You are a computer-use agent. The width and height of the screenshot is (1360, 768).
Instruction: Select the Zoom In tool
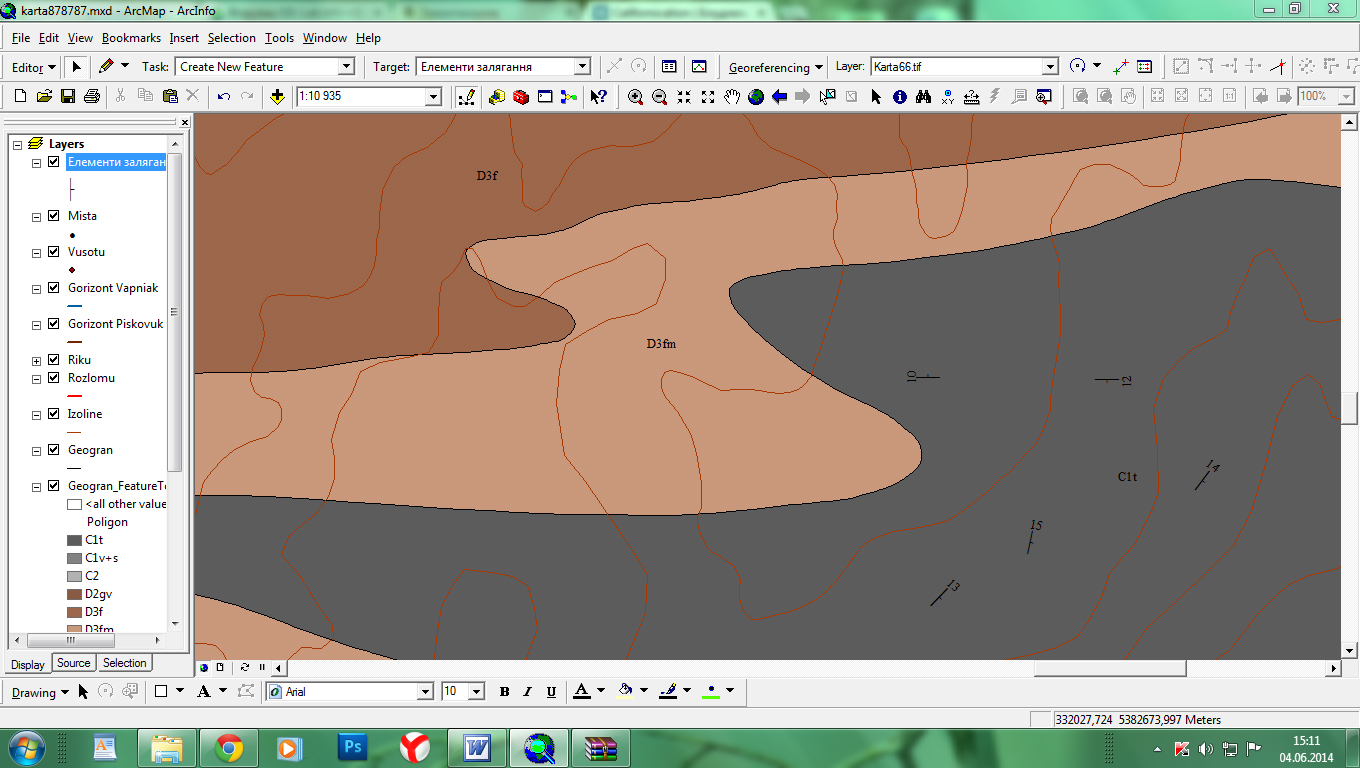635,97
